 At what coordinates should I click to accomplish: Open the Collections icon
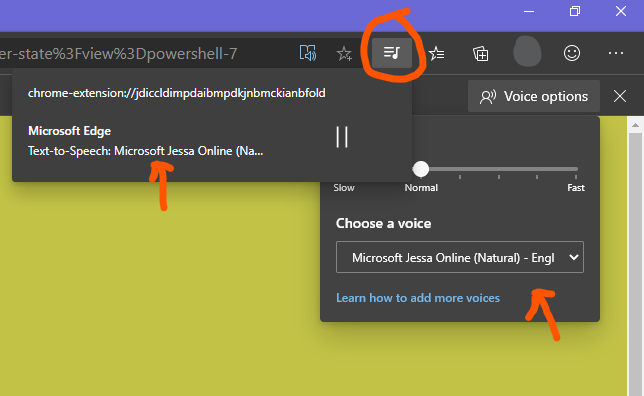pyautogui.click(x=481, y=53)
